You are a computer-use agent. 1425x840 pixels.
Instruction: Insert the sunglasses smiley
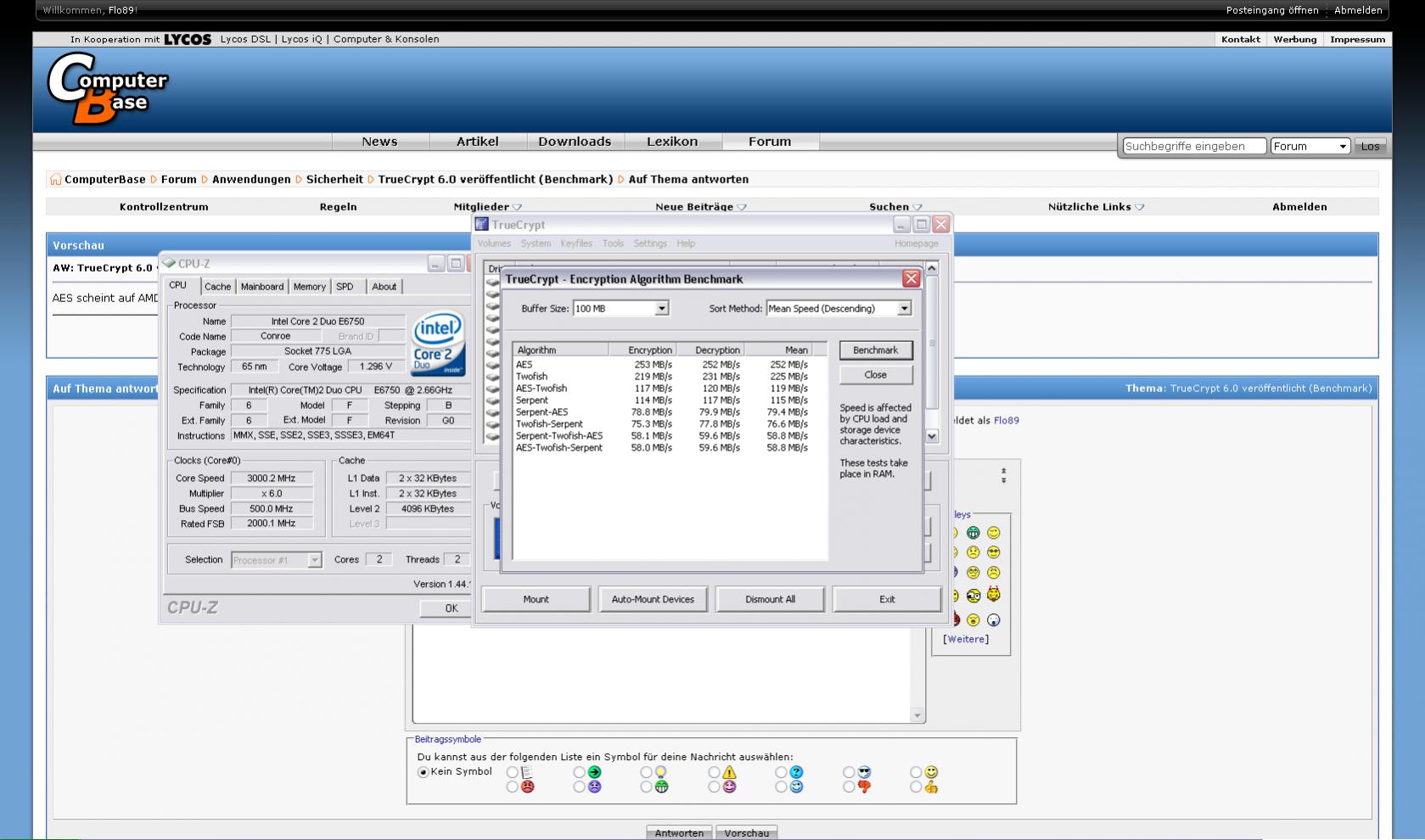click(993, 552)
